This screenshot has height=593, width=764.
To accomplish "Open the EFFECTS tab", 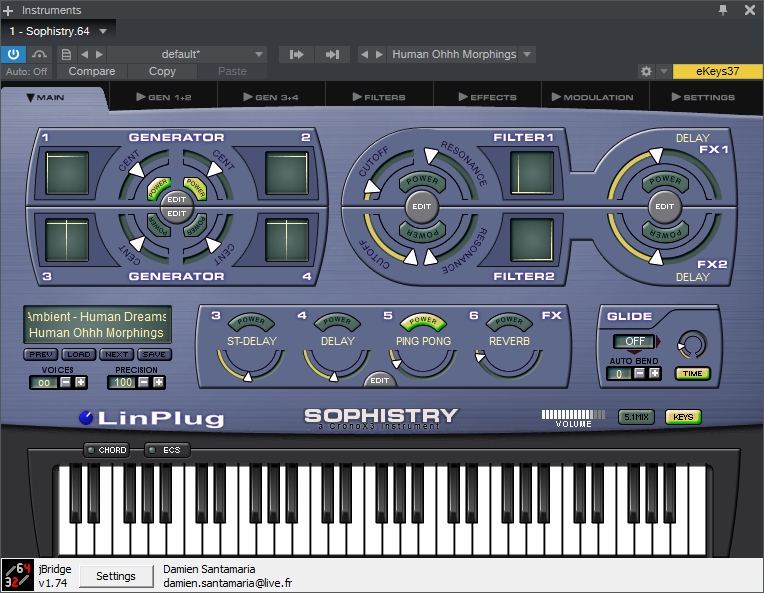I will click(x=487, y=97).
